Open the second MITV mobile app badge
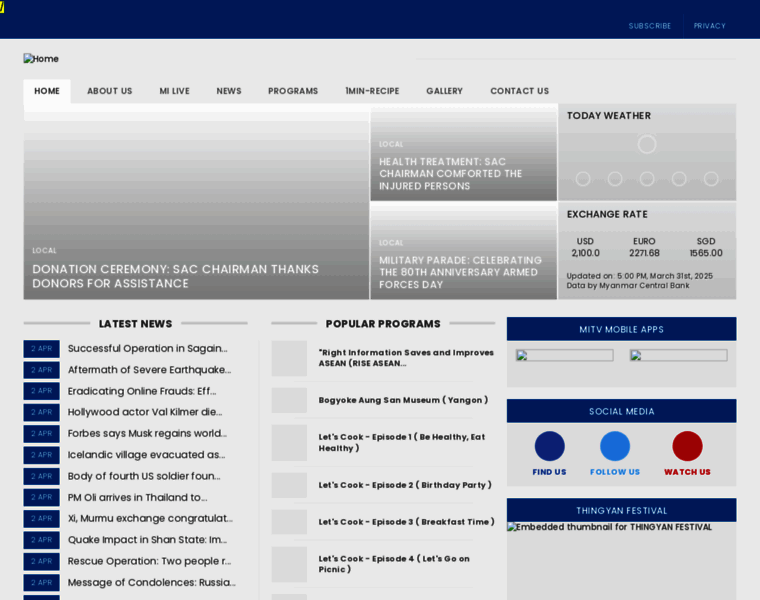This screenshot has width=760, height=600. [678, 355]
